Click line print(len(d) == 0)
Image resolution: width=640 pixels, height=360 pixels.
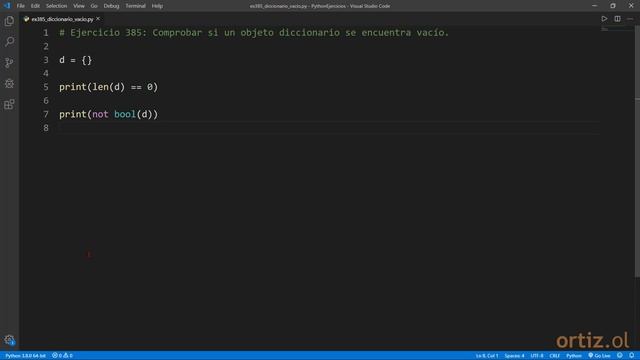[108, 87]
